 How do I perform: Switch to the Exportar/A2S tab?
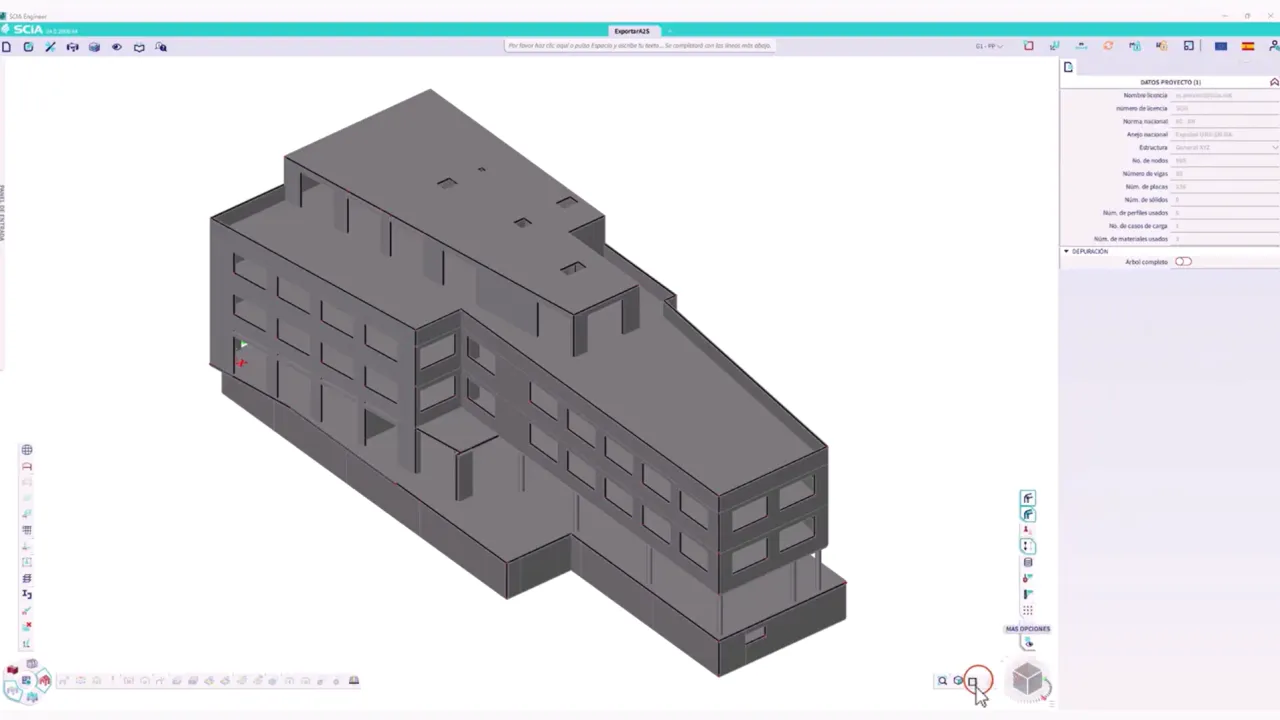631,31
